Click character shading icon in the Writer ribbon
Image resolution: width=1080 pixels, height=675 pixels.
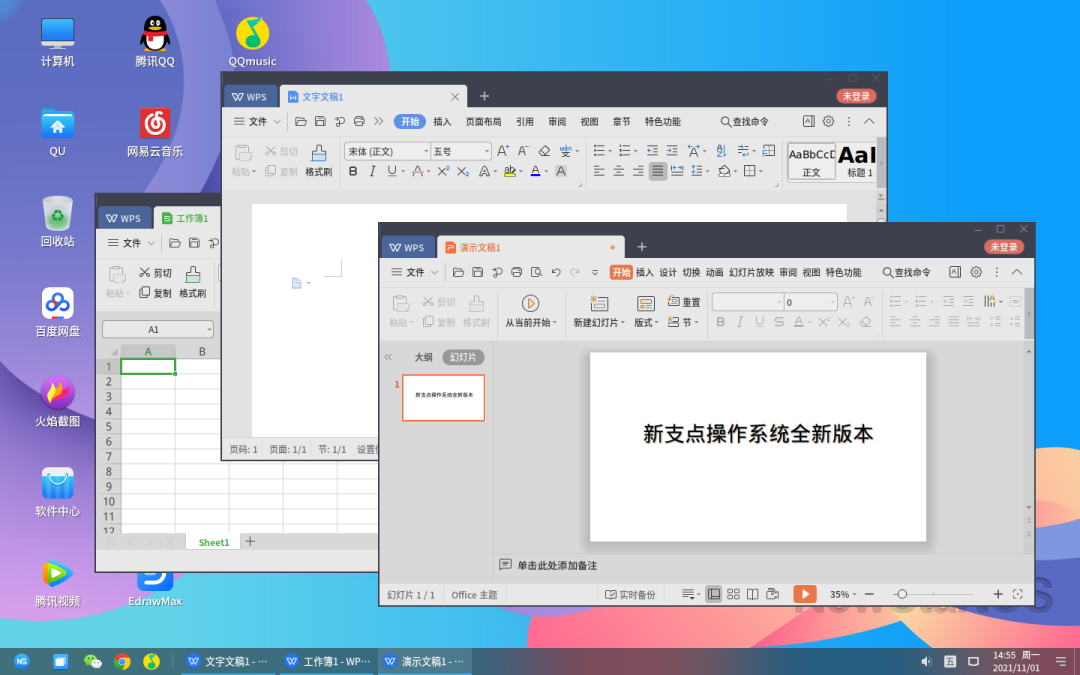561,171
